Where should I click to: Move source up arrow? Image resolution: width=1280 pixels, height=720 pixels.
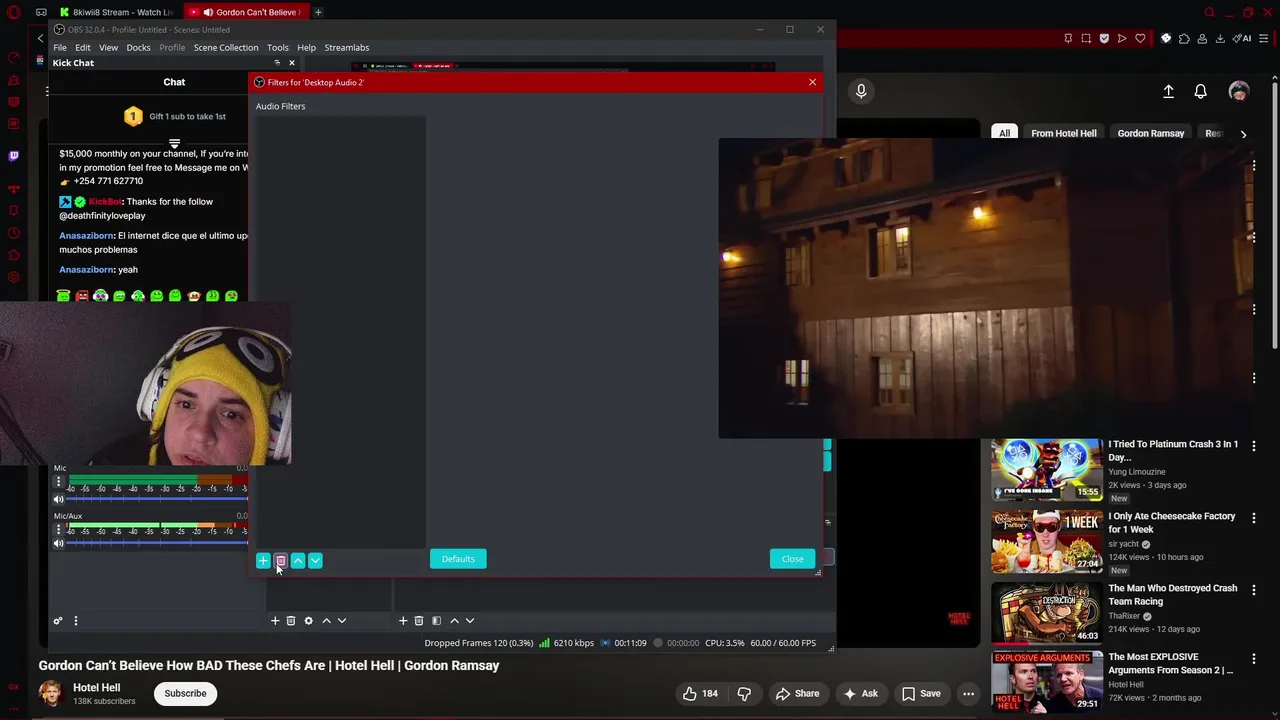click(454, 621)
